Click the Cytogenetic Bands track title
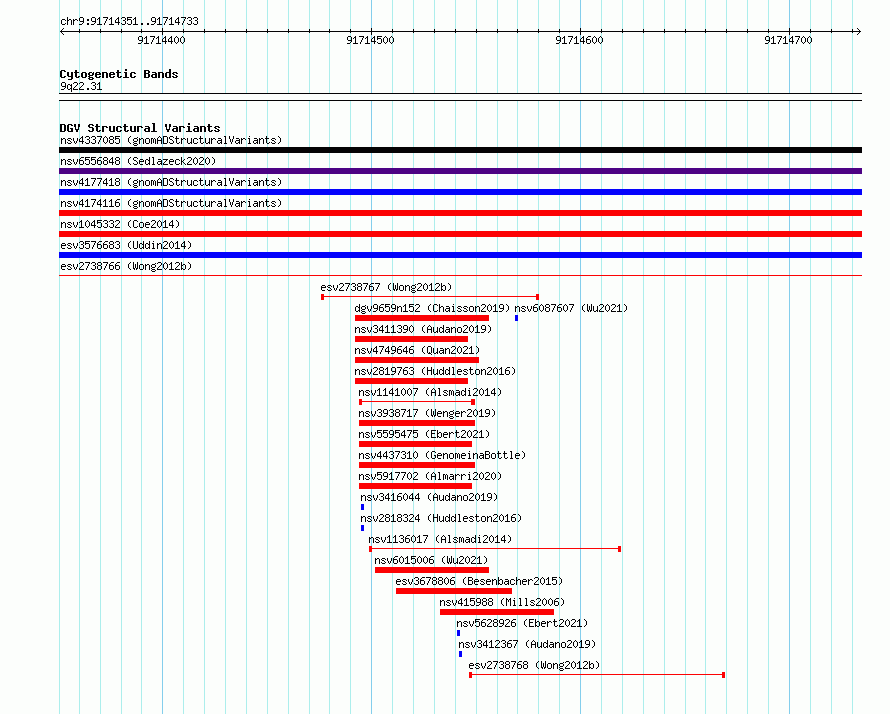Image resolution: width=890 pixels, height=714 pixels. (119, 74)
